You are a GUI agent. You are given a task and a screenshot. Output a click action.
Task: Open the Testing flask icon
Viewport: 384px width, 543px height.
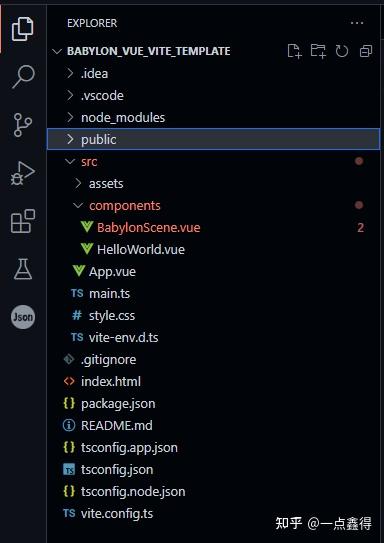tap(23, 269)
